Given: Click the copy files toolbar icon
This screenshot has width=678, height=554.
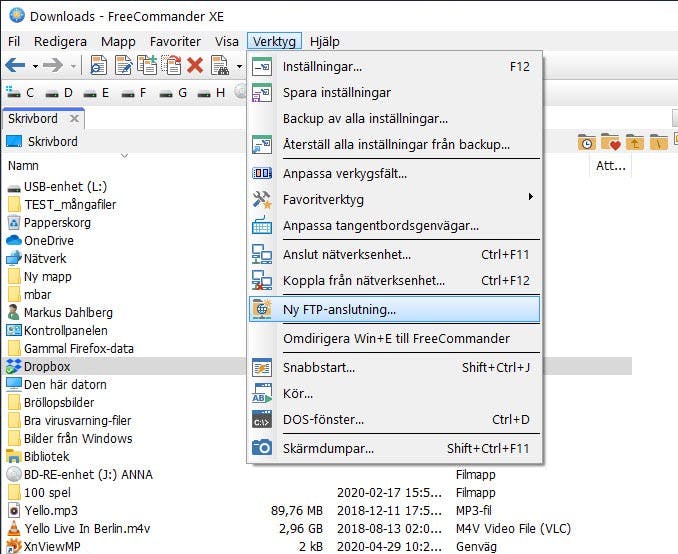Looking at the screenshot, I should [147, 65].
